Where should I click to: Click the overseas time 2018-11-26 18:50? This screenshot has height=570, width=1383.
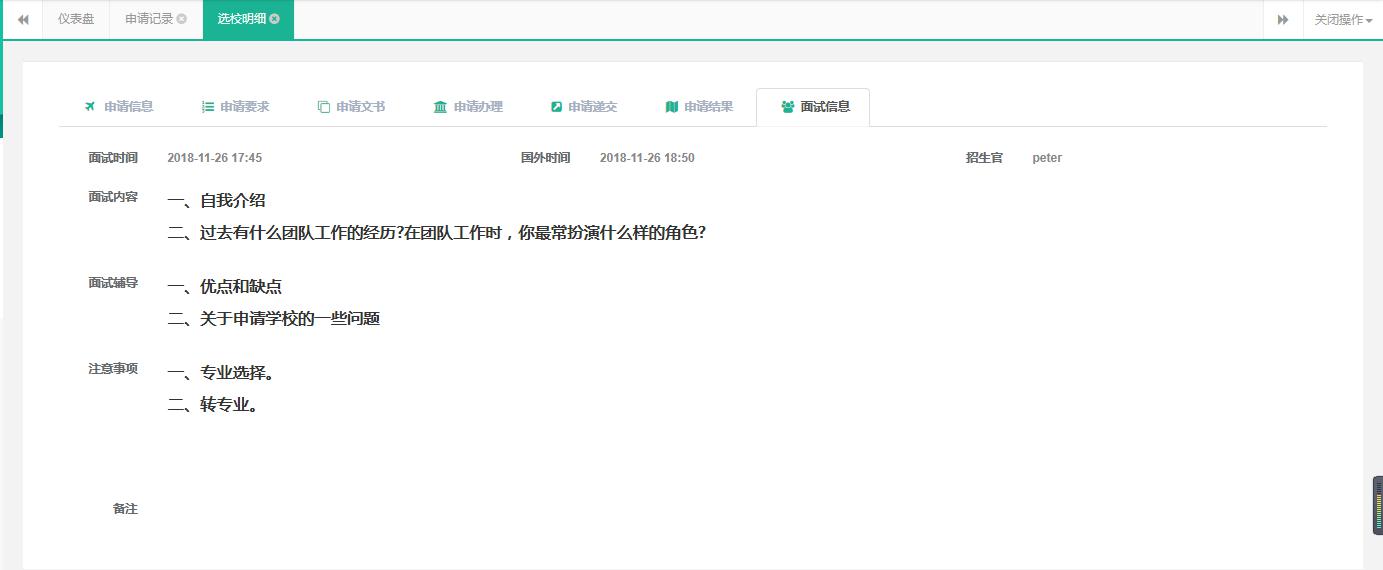coord(647,158)
